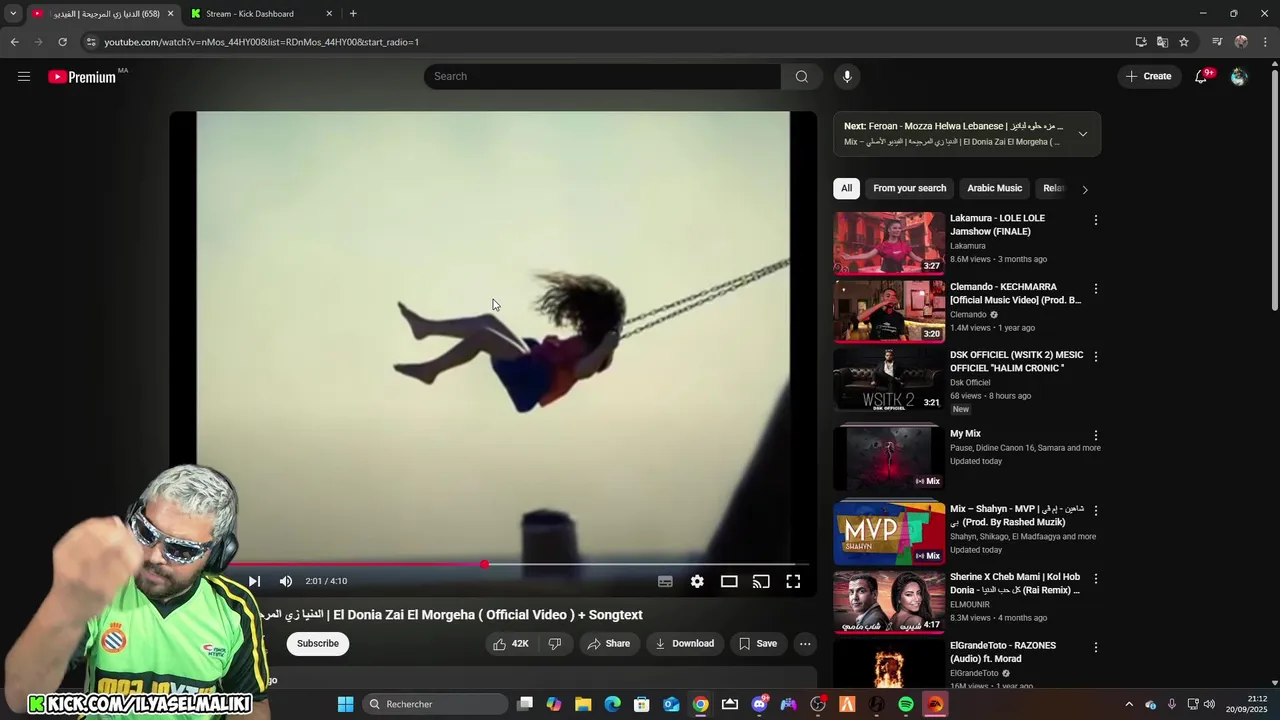1280x720 pixels.
Task: Open Microsoft Edge from the taskbar
Action: 612,704
